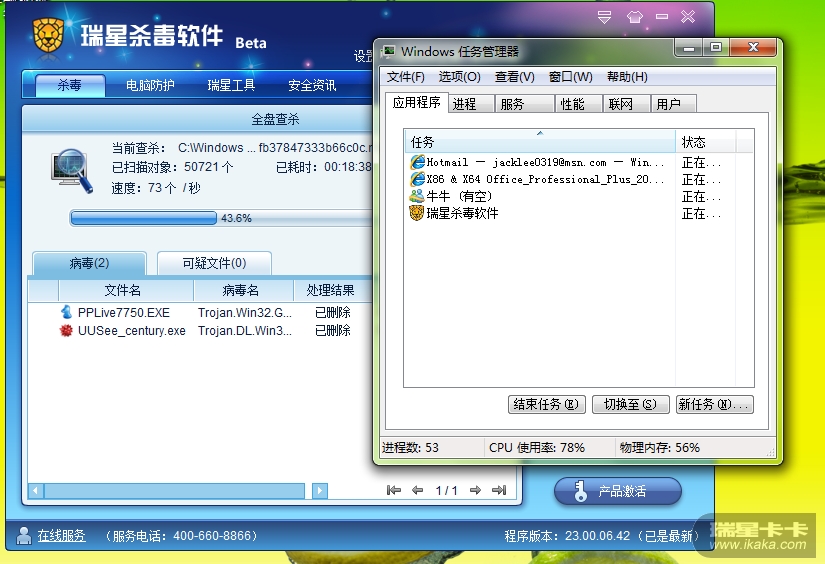
Task: Click 已删除 result for UUSee_century.exe
Action: [x=333, y=330]
